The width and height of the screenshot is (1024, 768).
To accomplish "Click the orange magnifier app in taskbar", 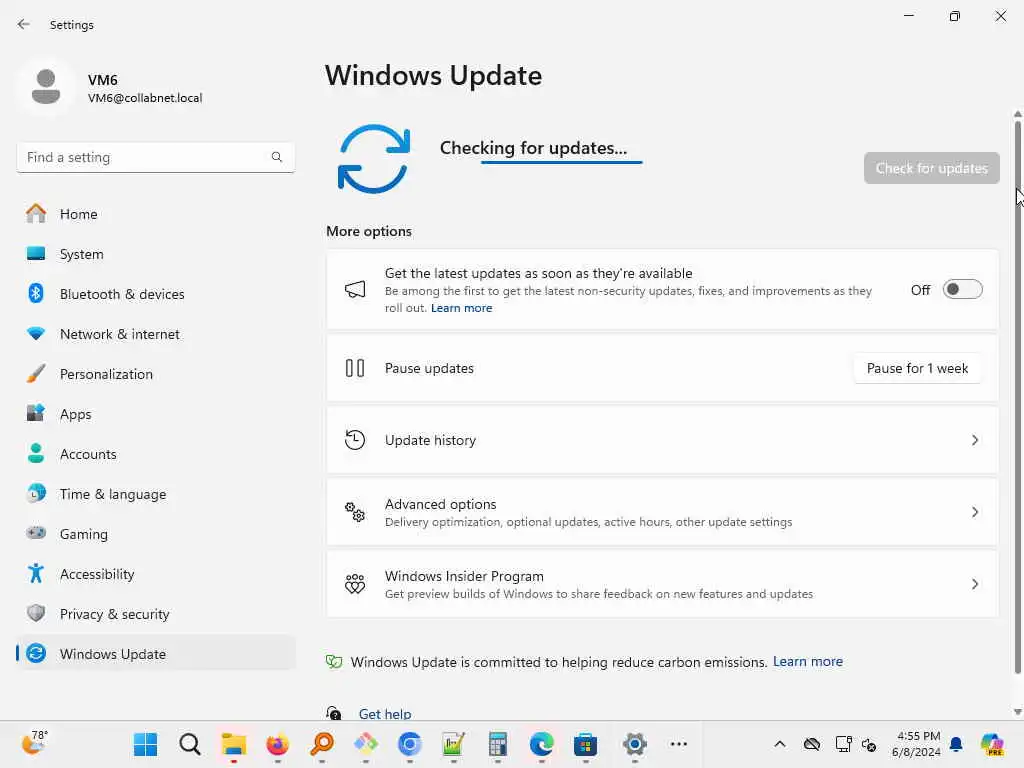I will (x=322, y=744).
